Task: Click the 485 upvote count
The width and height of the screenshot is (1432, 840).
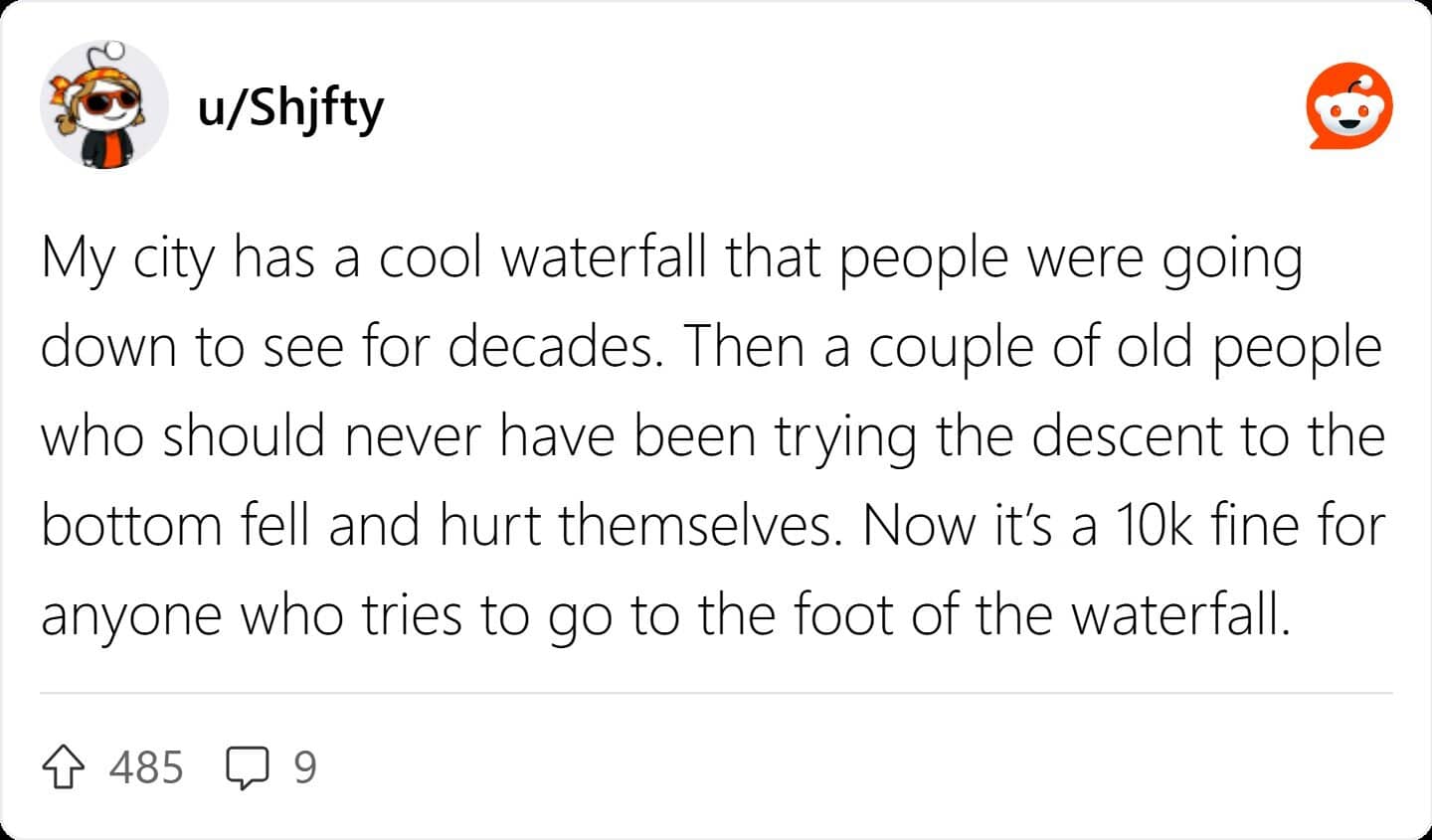Action: point(146,768)
